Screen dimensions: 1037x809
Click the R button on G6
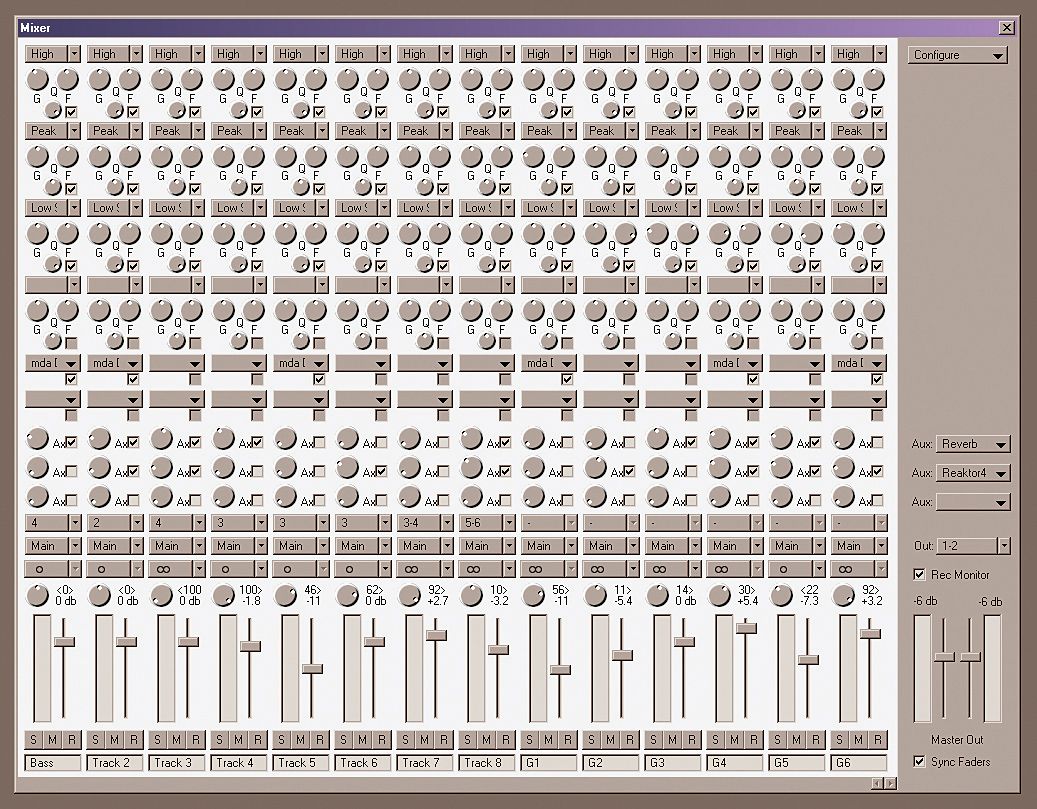[x=878, y=740]
